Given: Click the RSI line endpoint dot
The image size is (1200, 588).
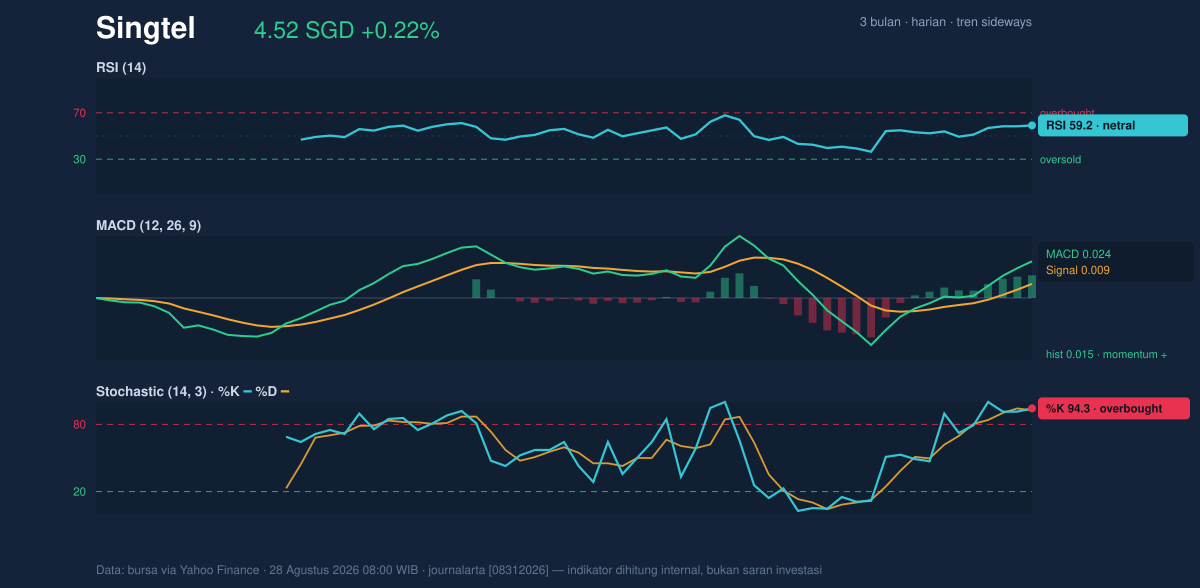Looking at the screenshot, I should [x=1032, y=126].
